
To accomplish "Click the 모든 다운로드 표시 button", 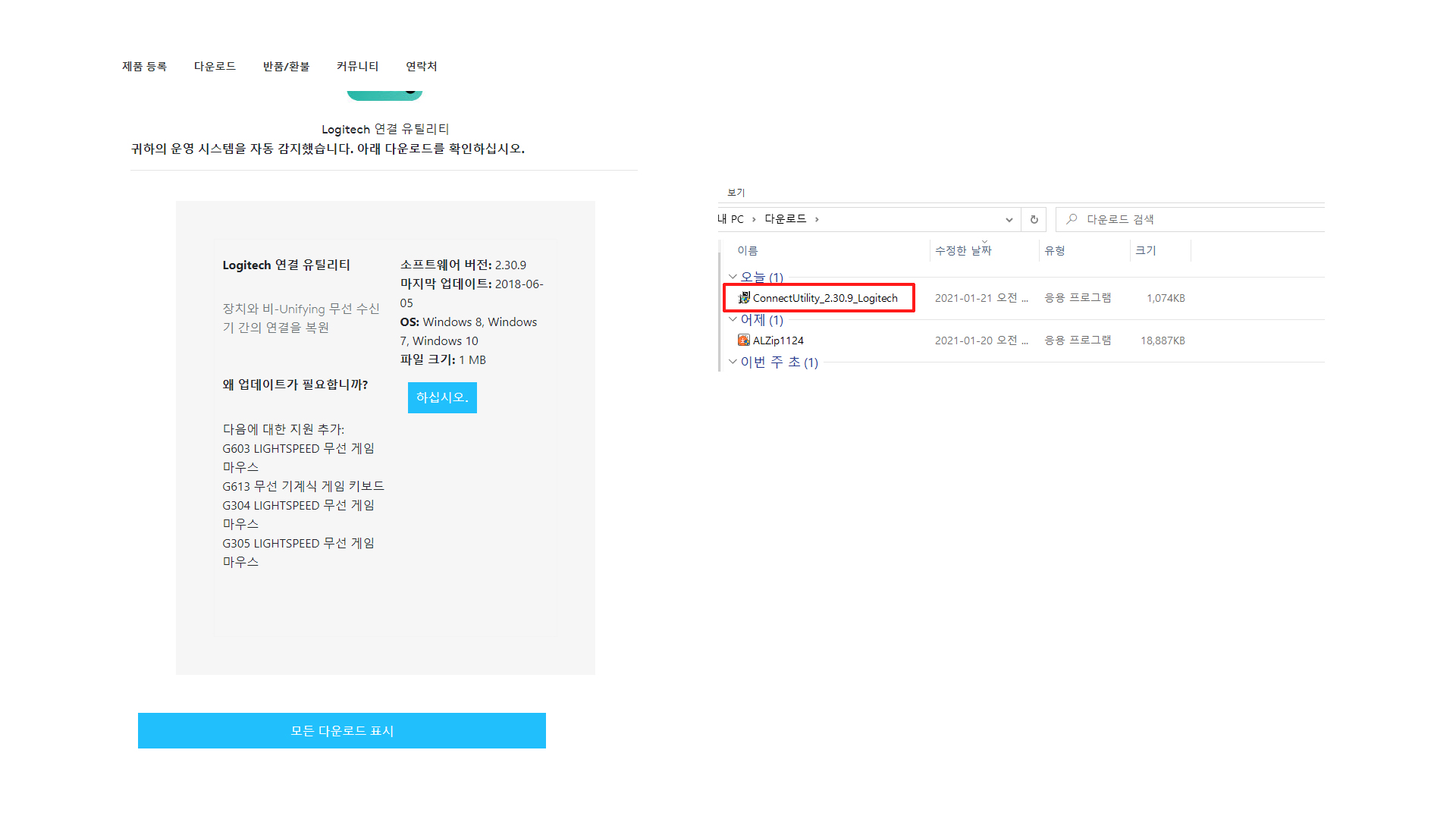I will click(x=341, y=730).
